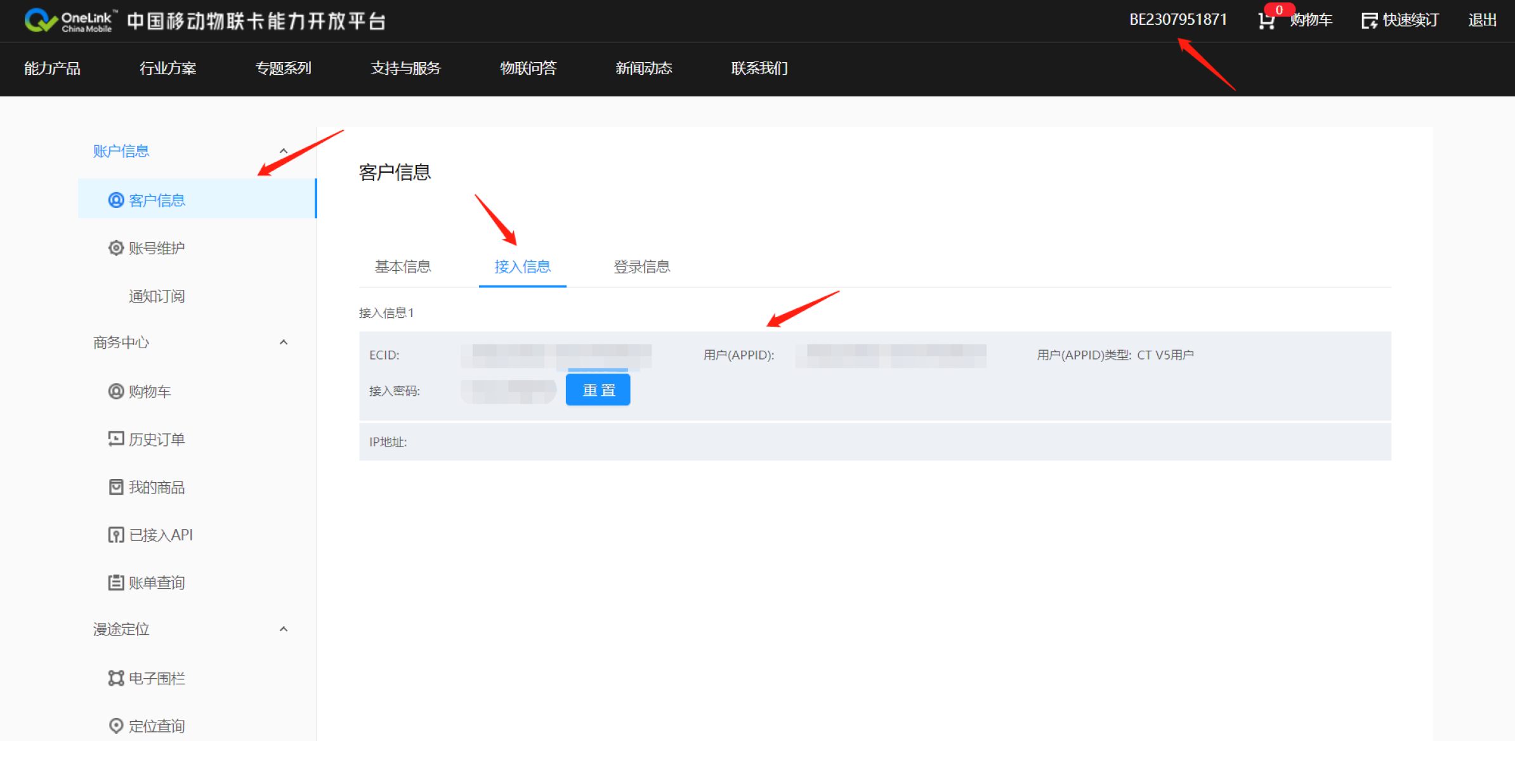
Task: Open 已接入API sidebar entry
Action: 151,535
